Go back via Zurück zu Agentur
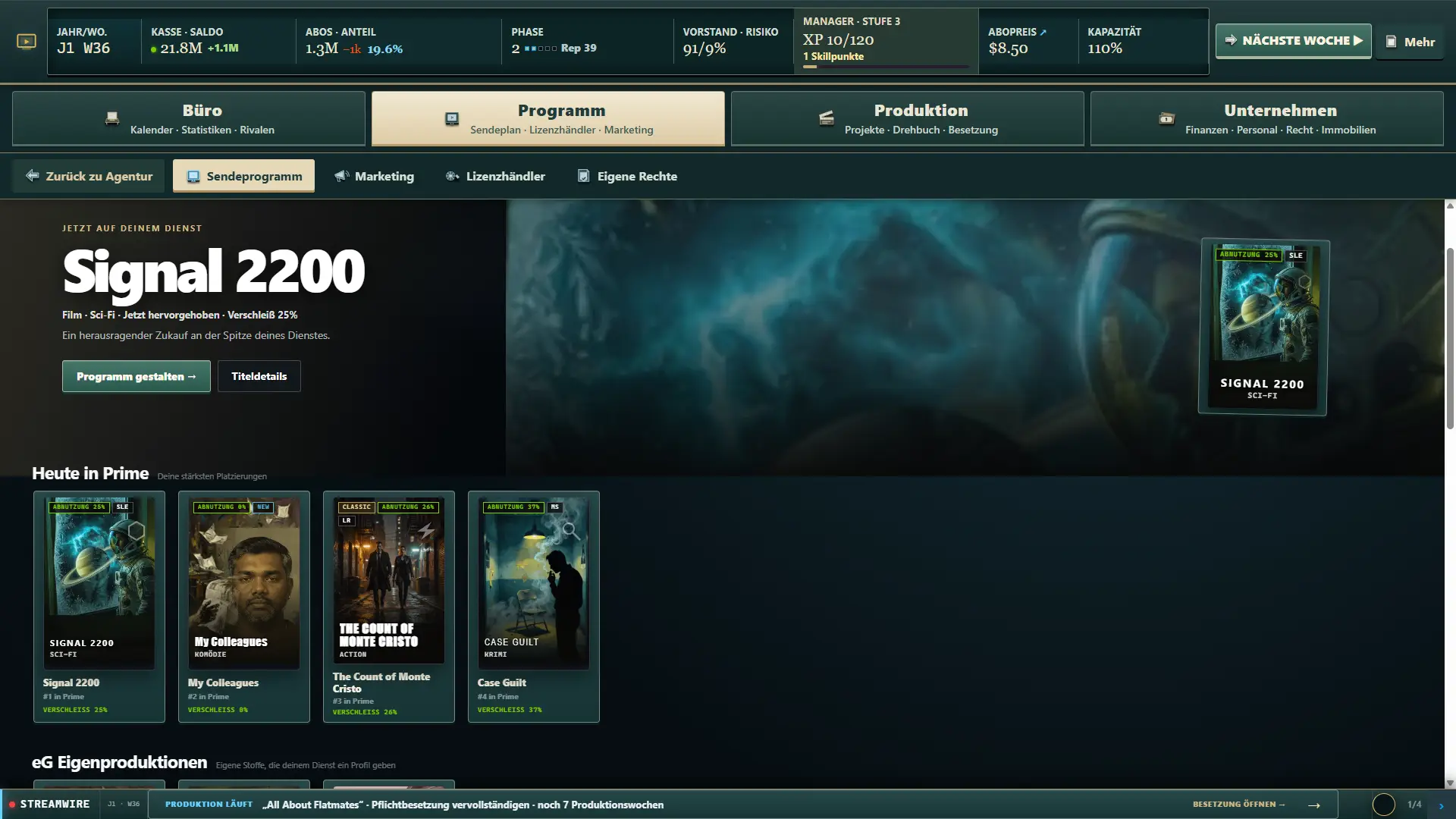The width and height of the screenshot is (1456, 819). (x=89, y=176)
